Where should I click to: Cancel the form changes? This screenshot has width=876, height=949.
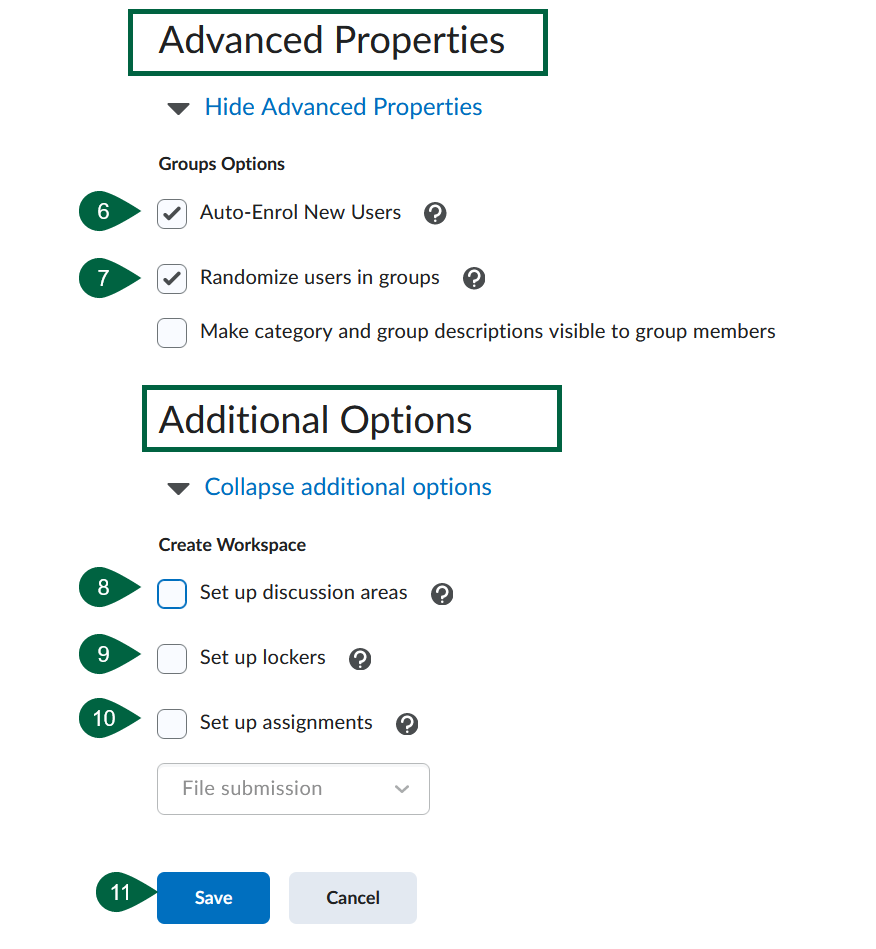click(352, 897)
